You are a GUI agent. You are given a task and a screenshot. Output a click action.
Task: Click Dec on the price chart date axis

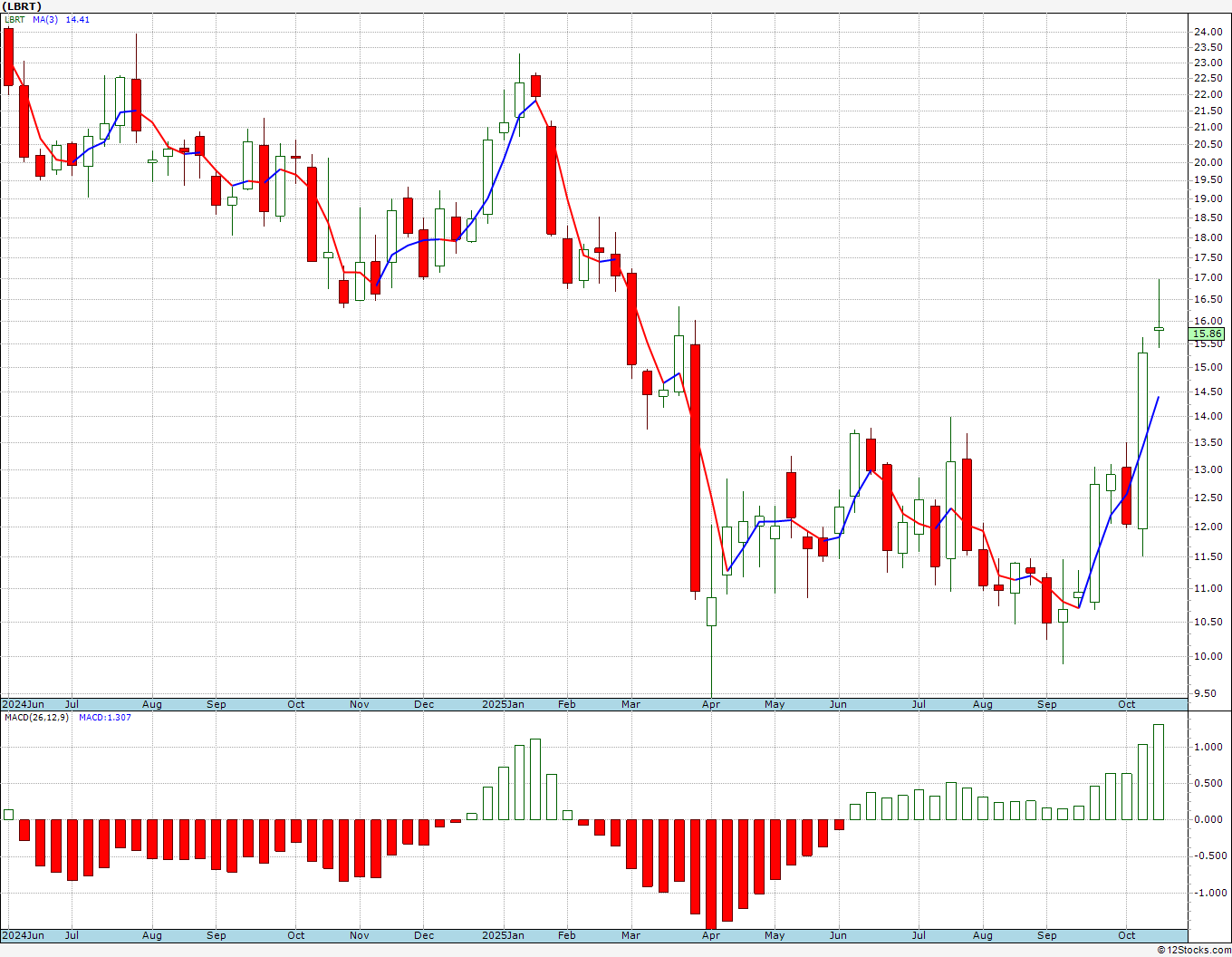click(424, 704)
